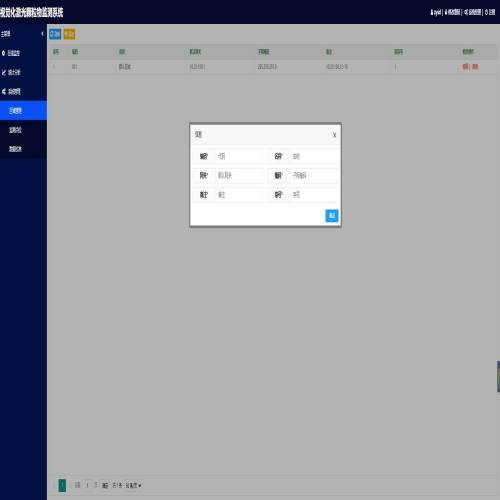Click the blue toolbar button above the table
Viewport: 500px width, 500px height.
[55, 34]
